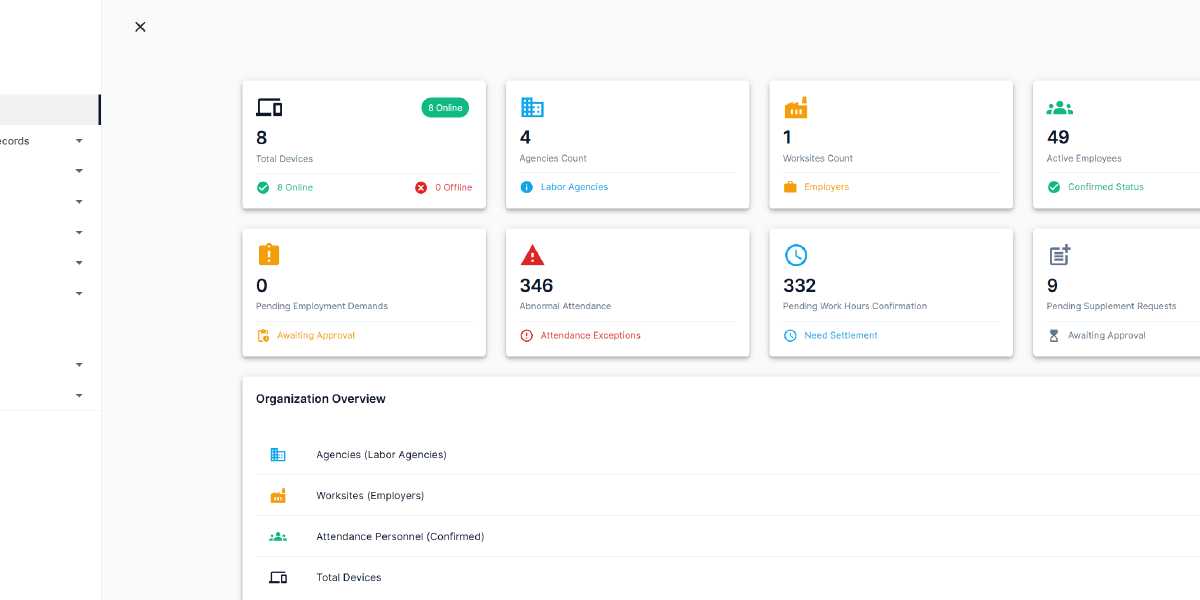Click the green Confirmed Status check icon
Viewport: 1200px width, 600px height.
coord(1053,186)
